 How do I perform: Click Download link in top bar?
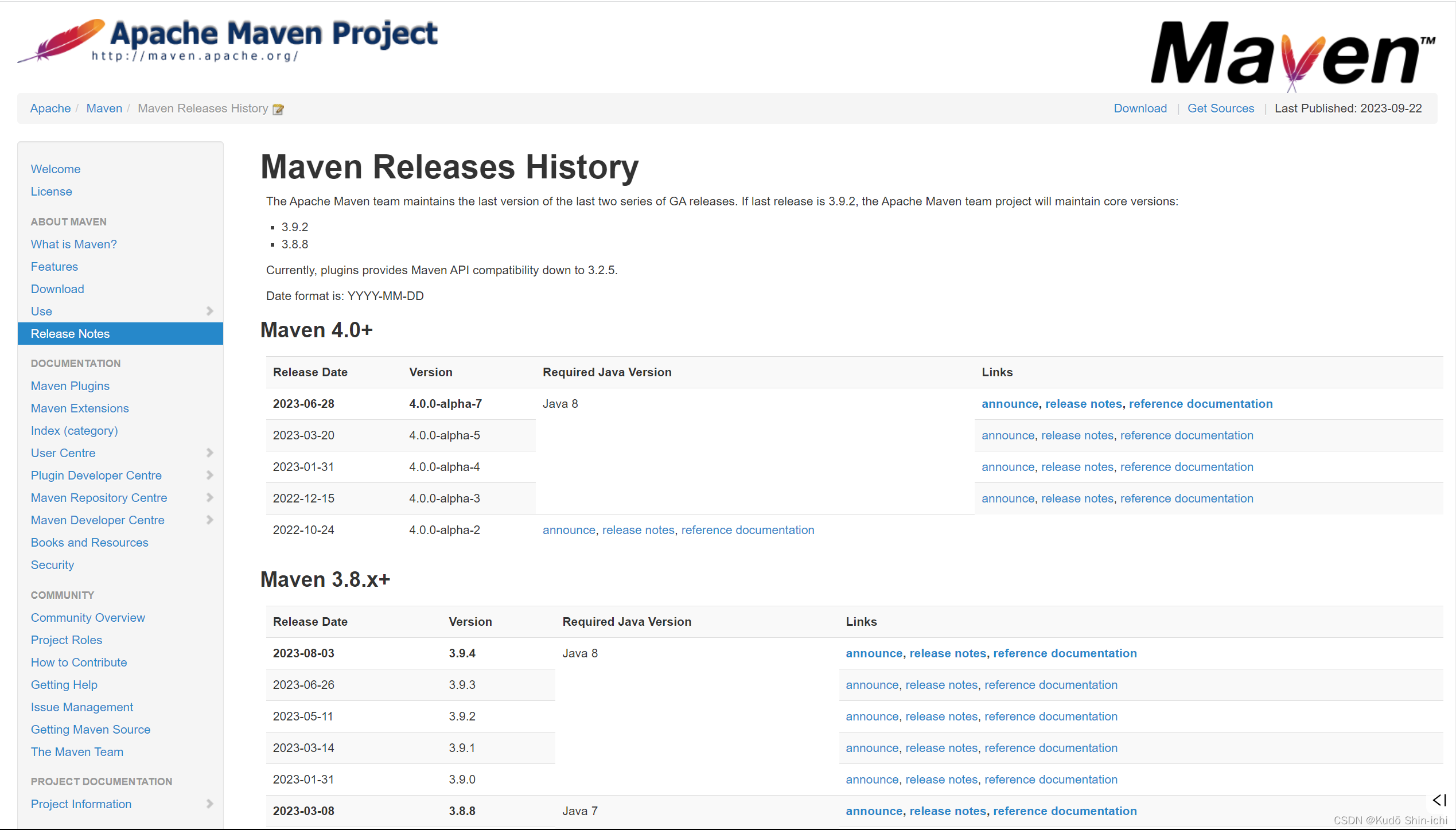pos(1140,108)
